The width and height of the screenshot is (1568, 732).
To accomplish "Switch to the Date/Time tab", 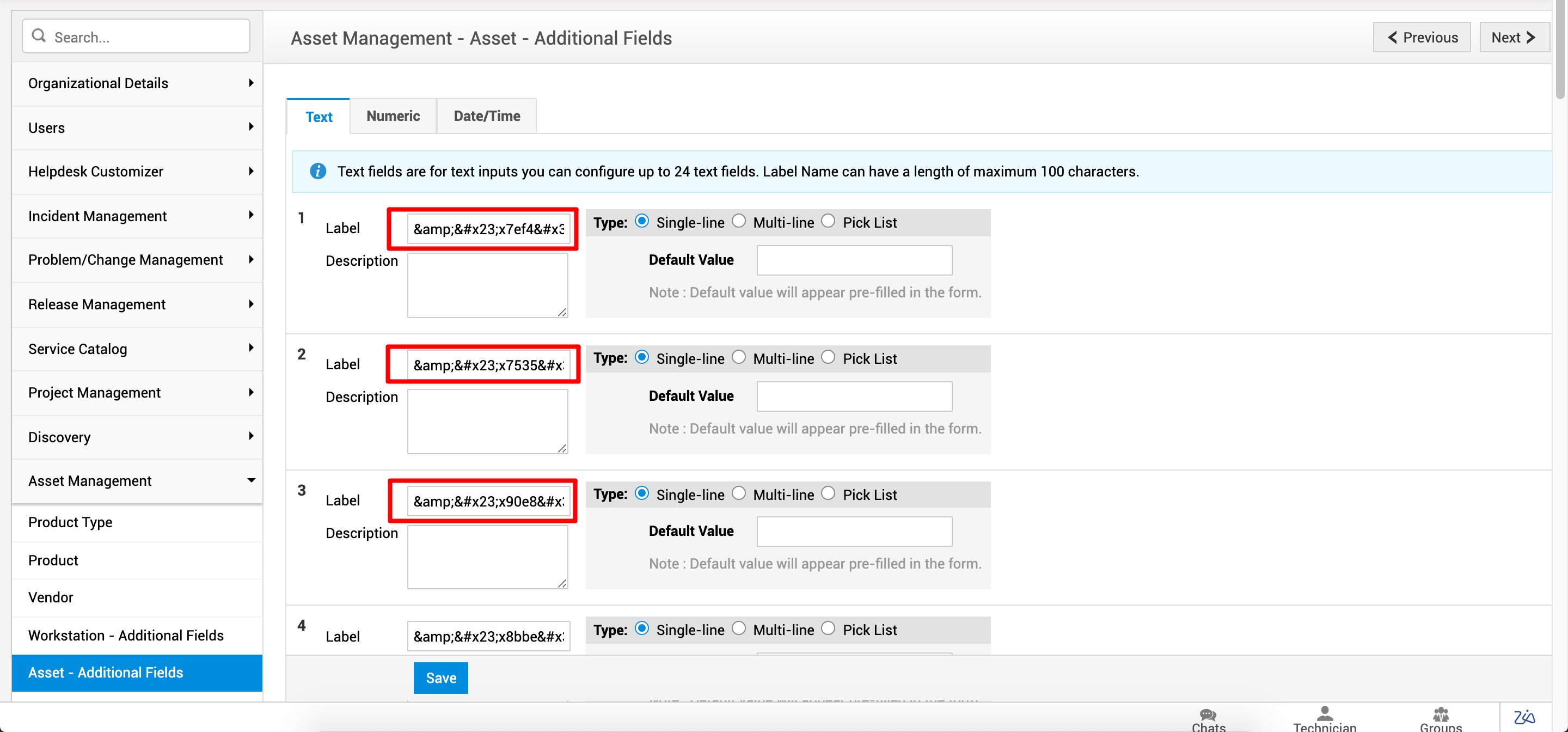I will point(486,115).
